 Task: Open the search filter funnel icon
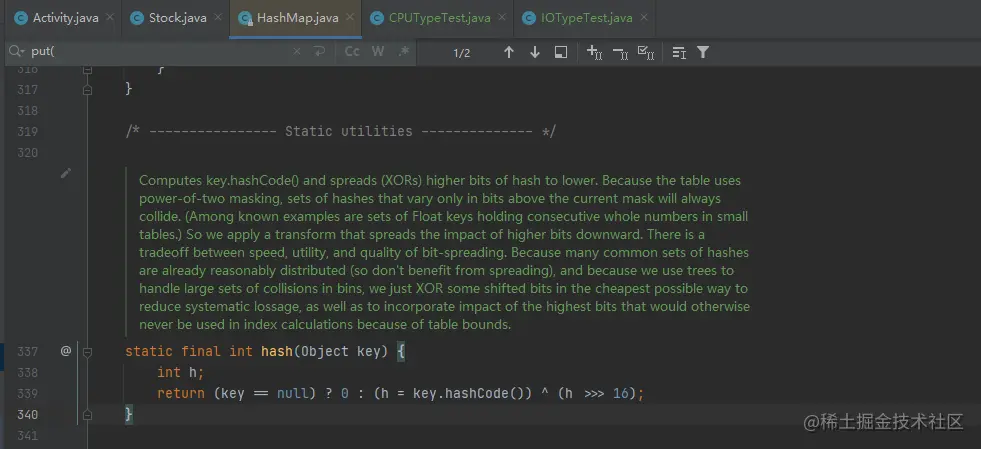[x=703, y=53]
